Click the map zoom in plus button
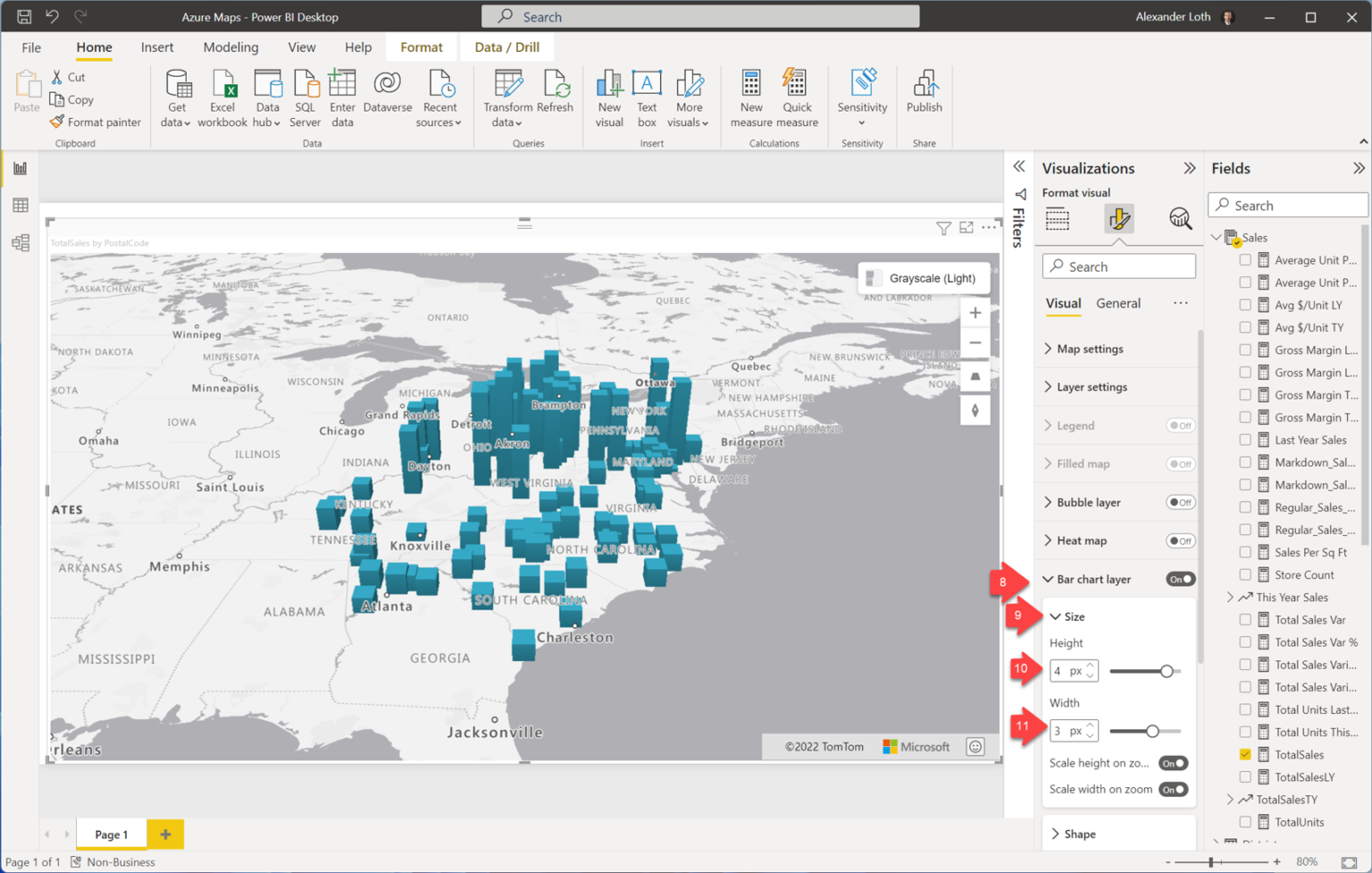The image size is (1372, 873). point(975,313)
